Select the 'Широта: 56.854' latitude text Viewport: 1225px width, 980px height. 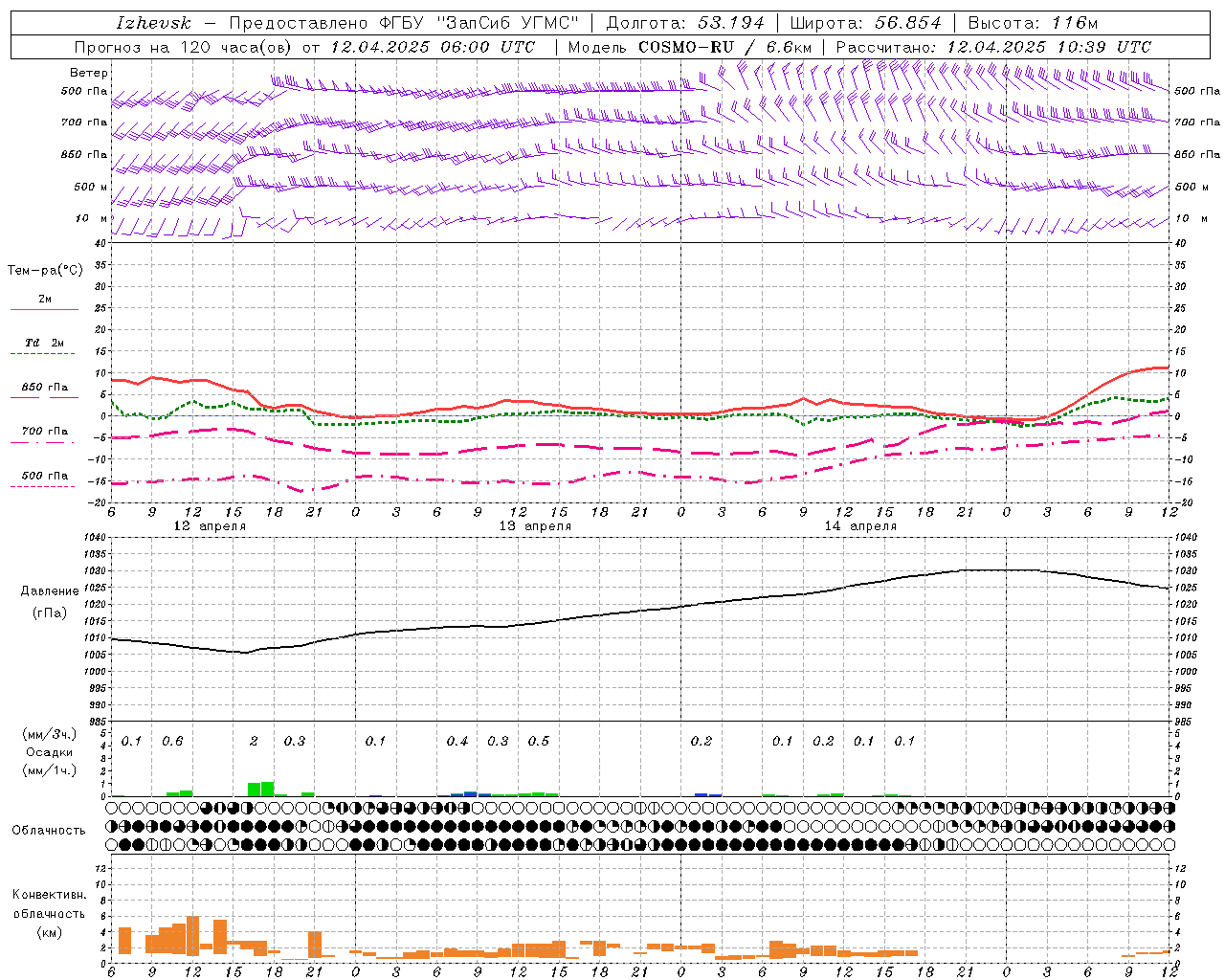(x=865, y=23)
